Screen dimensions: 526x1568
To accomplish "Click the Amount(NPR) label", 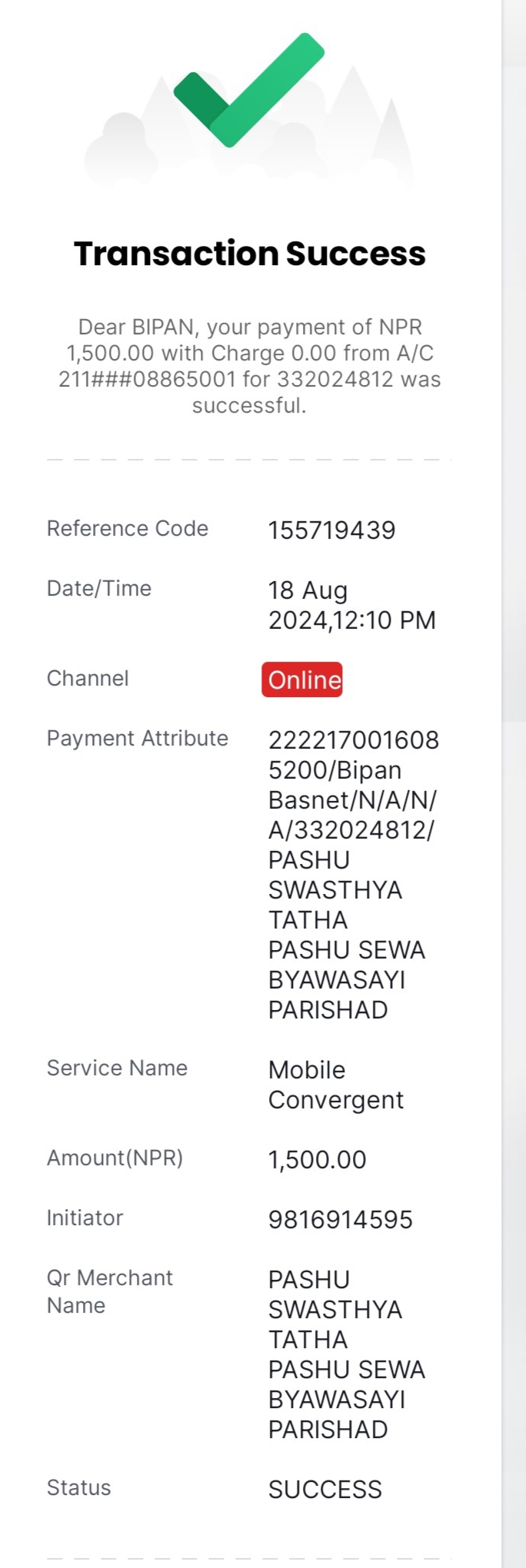I will point(115,1158).
